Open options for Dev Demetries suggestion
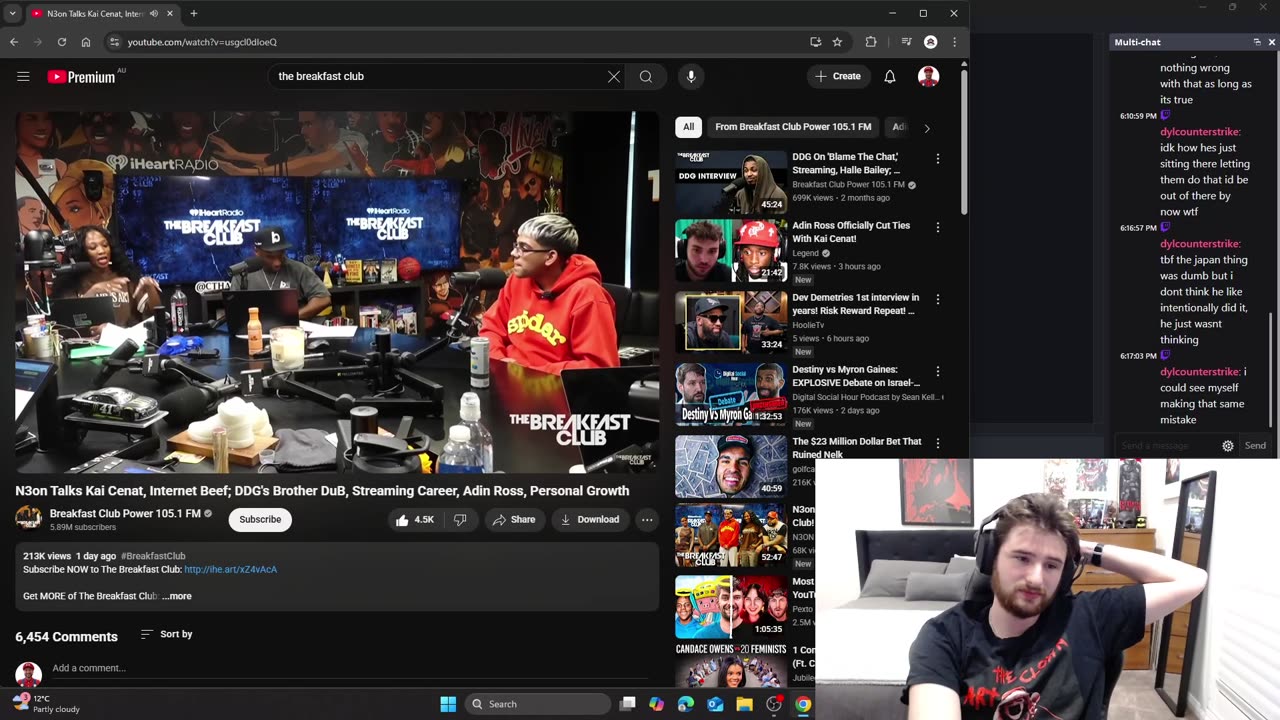The height and width of the screenshot is (720, 1280). (937, 299)
